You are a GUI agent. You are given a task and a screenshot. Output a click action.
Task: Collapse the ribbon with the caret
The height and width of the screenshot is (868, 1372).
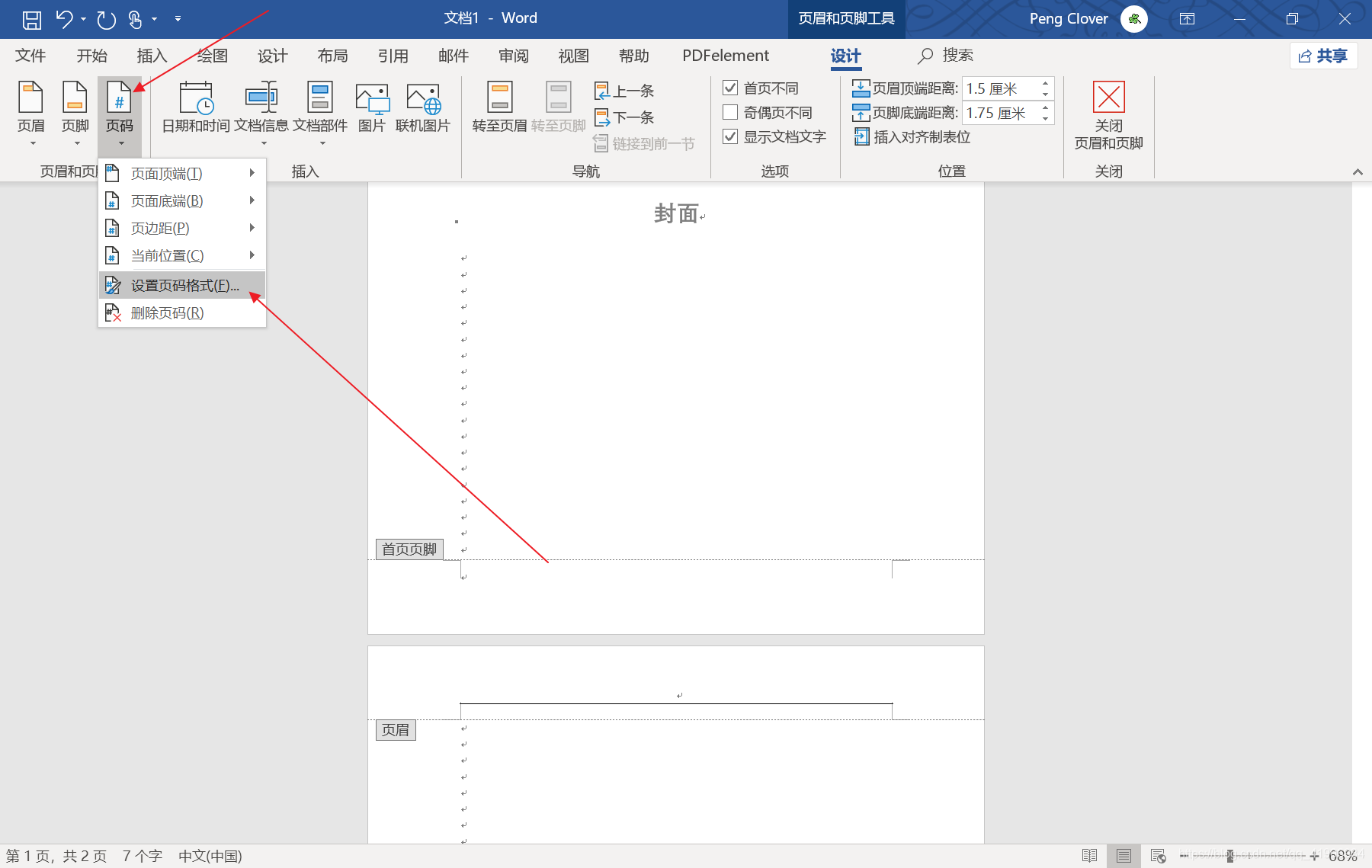(x=1358, y=172)
